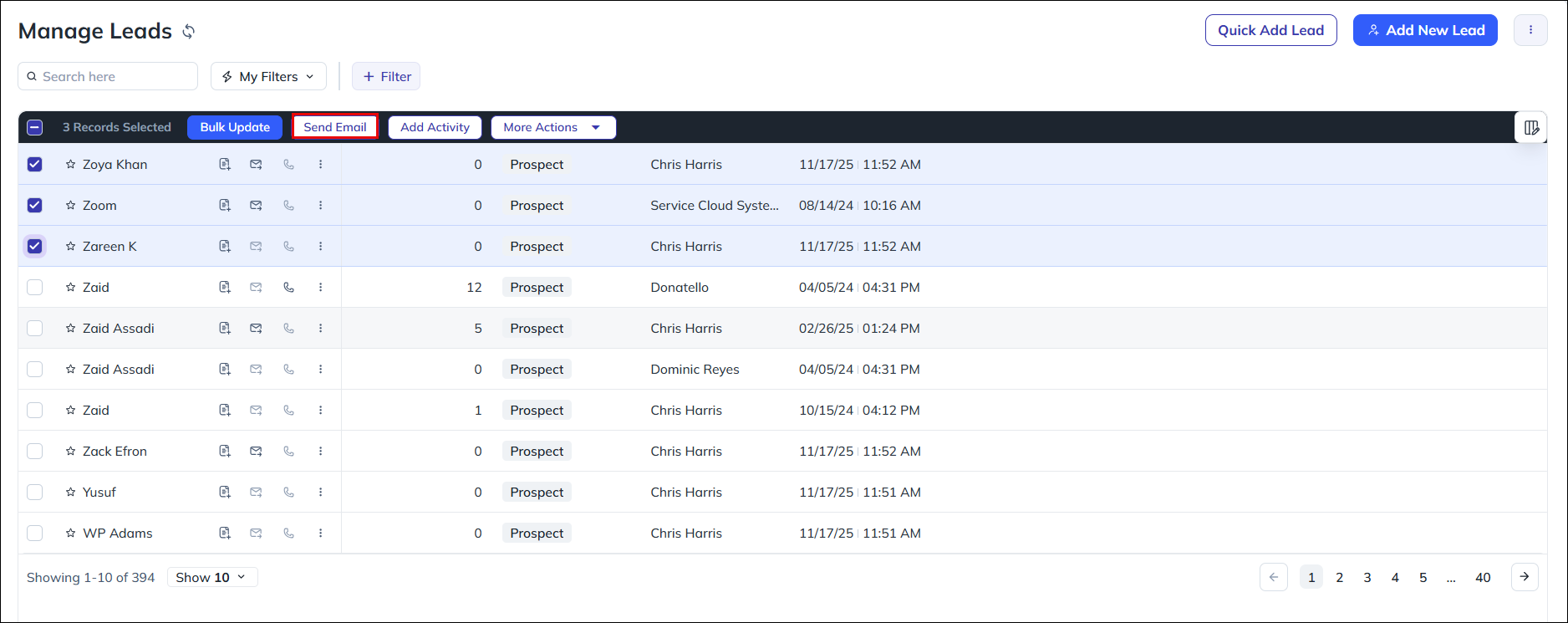Click the Send Email button

pyautogui.click(x=335, y=127)
